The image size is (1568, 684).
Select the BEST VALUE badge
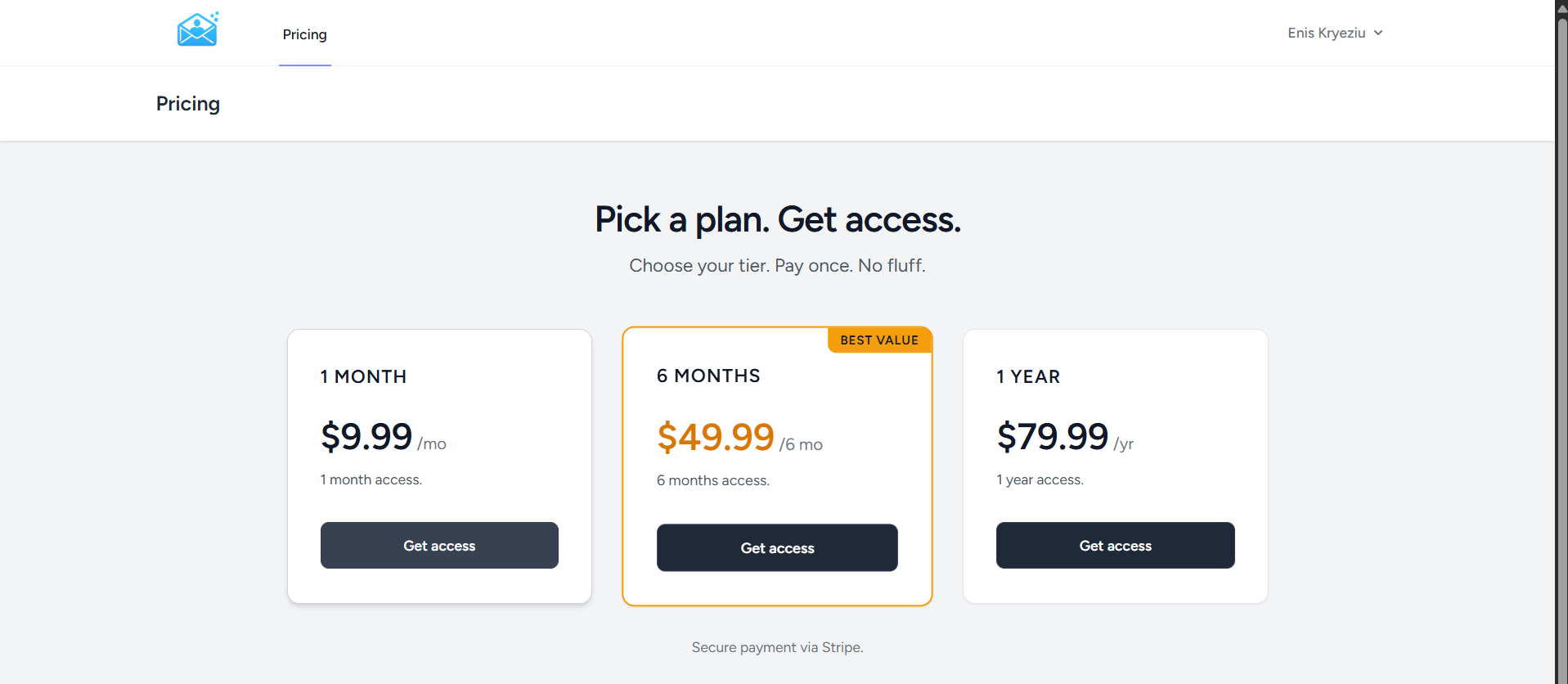[879, 340]
